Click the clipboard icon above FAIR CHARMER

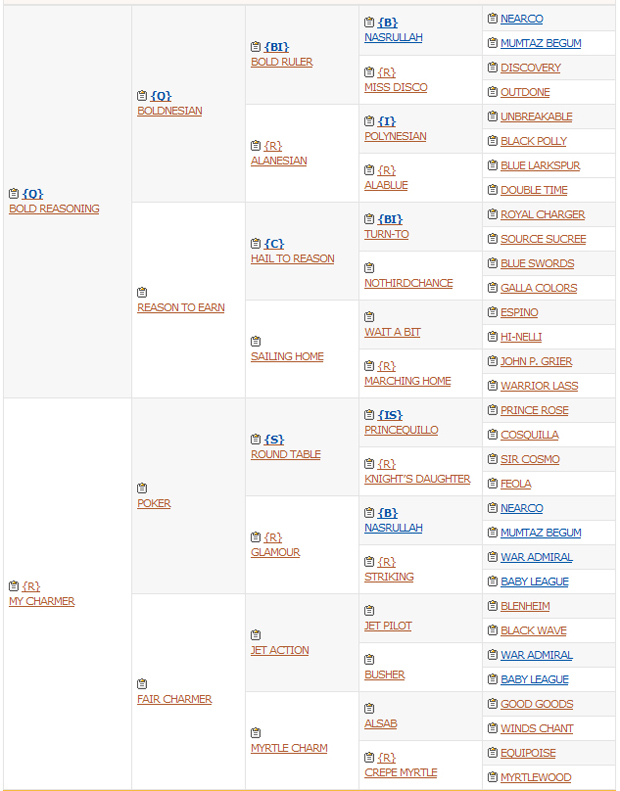(142, 684)
